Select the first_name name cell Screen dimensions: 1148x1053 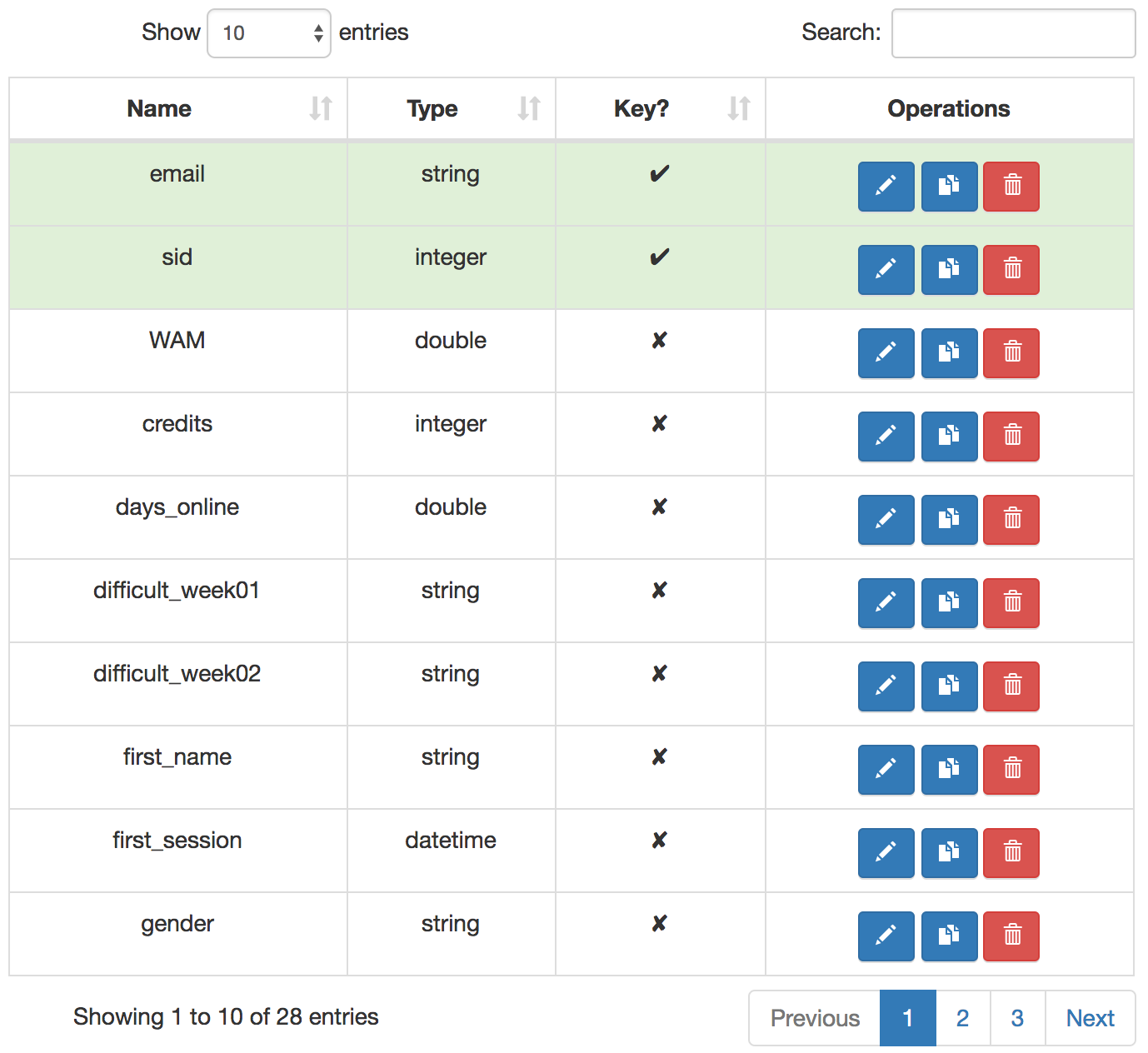178,767
